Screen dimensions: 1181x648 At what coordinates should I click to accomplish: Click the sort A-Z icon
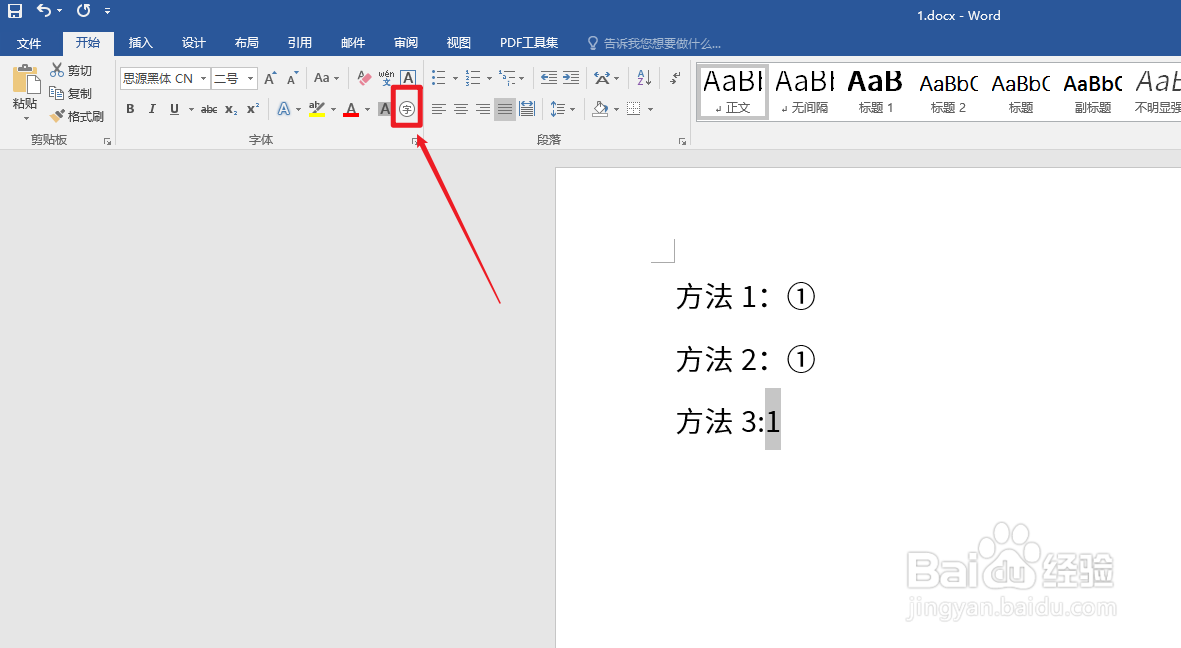(644, 78)
